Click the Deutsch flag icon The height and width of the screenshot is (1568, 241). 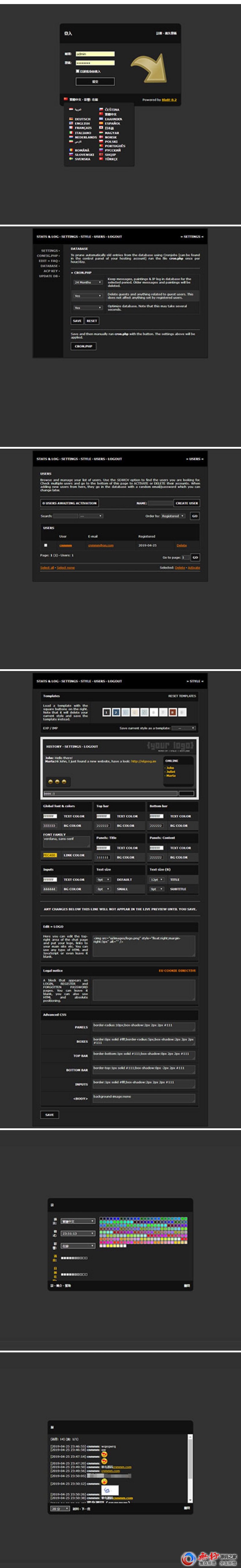click(71, 119)
